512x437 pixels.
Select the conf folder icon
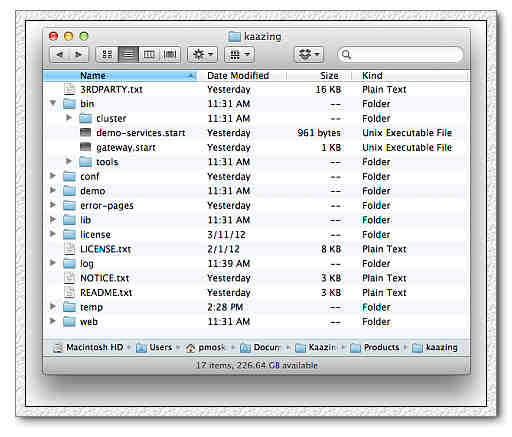coord(69,176)
